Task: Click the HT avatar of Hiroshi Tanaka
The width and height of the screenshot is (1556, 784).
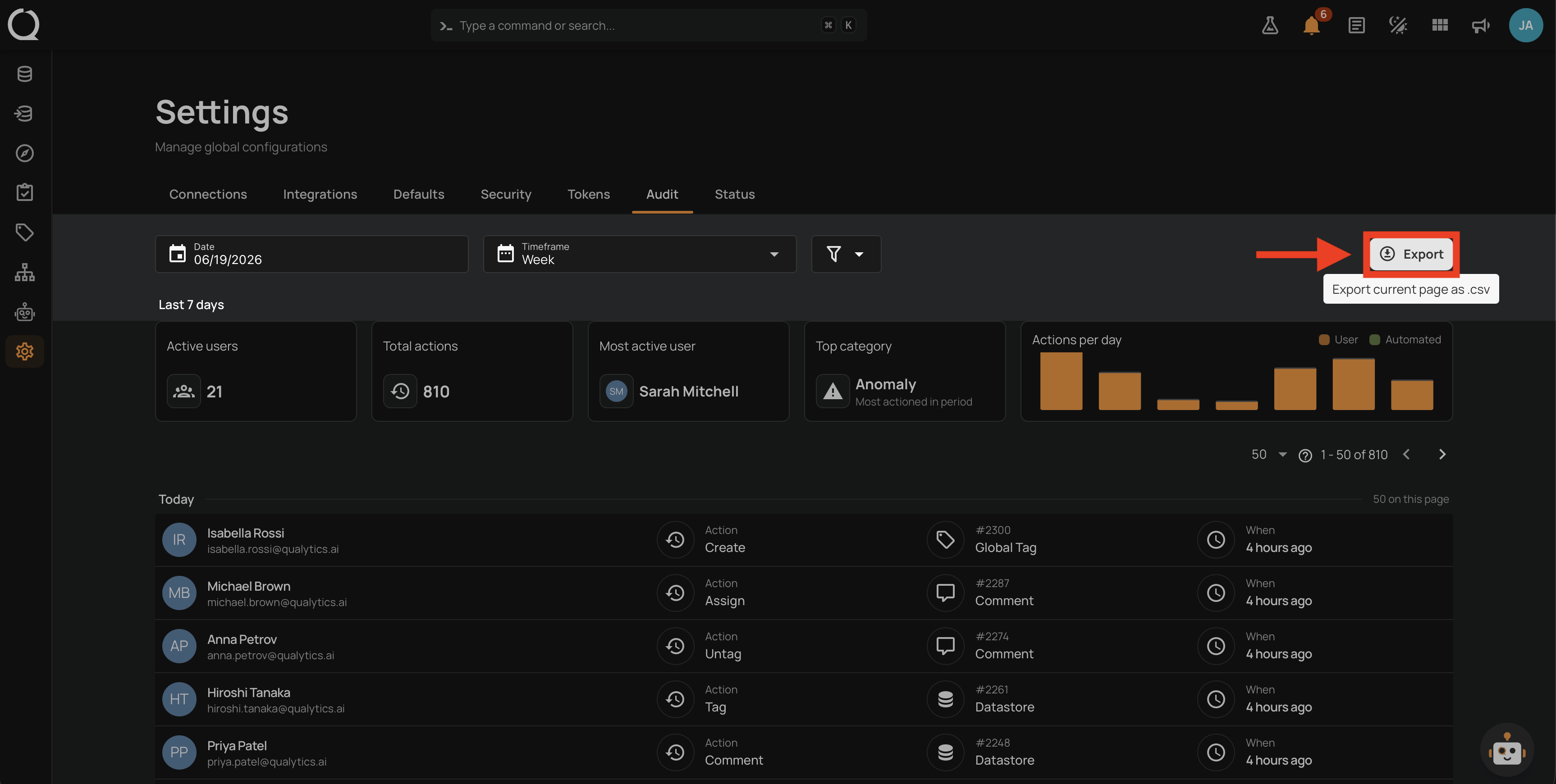Action: click(179, 699)
